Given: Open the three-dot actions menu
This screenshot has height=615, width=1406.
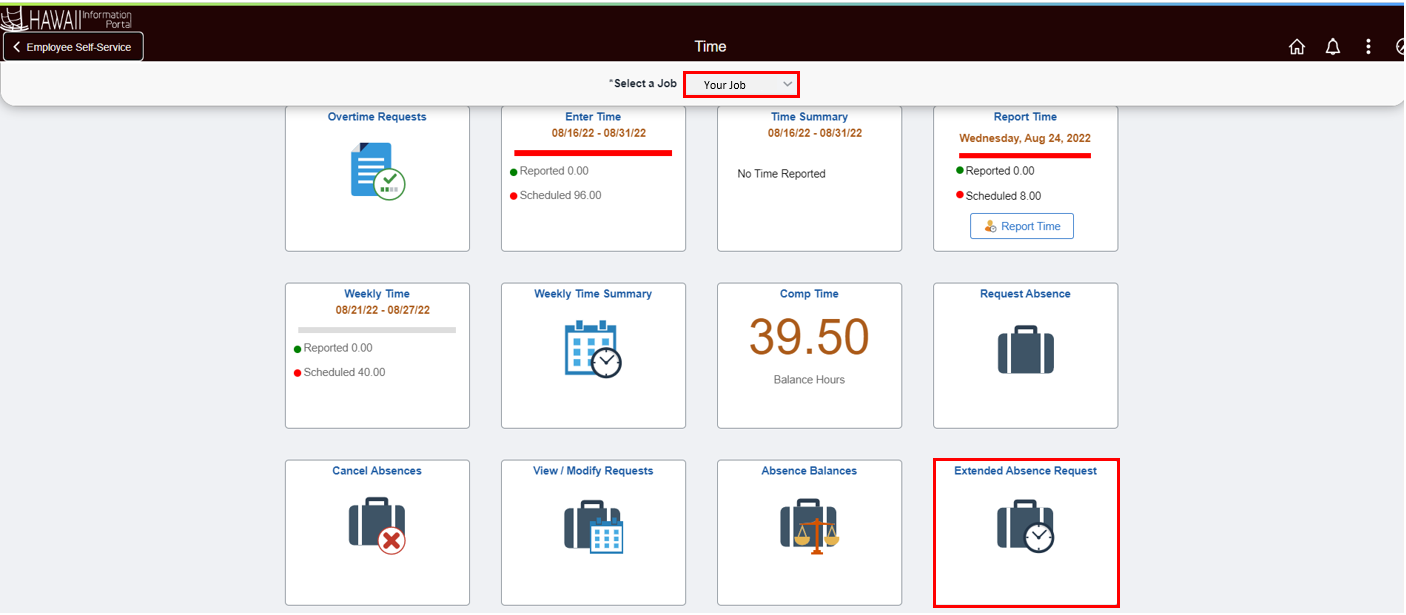Looking at the screenshot, I should point(1368,47).
